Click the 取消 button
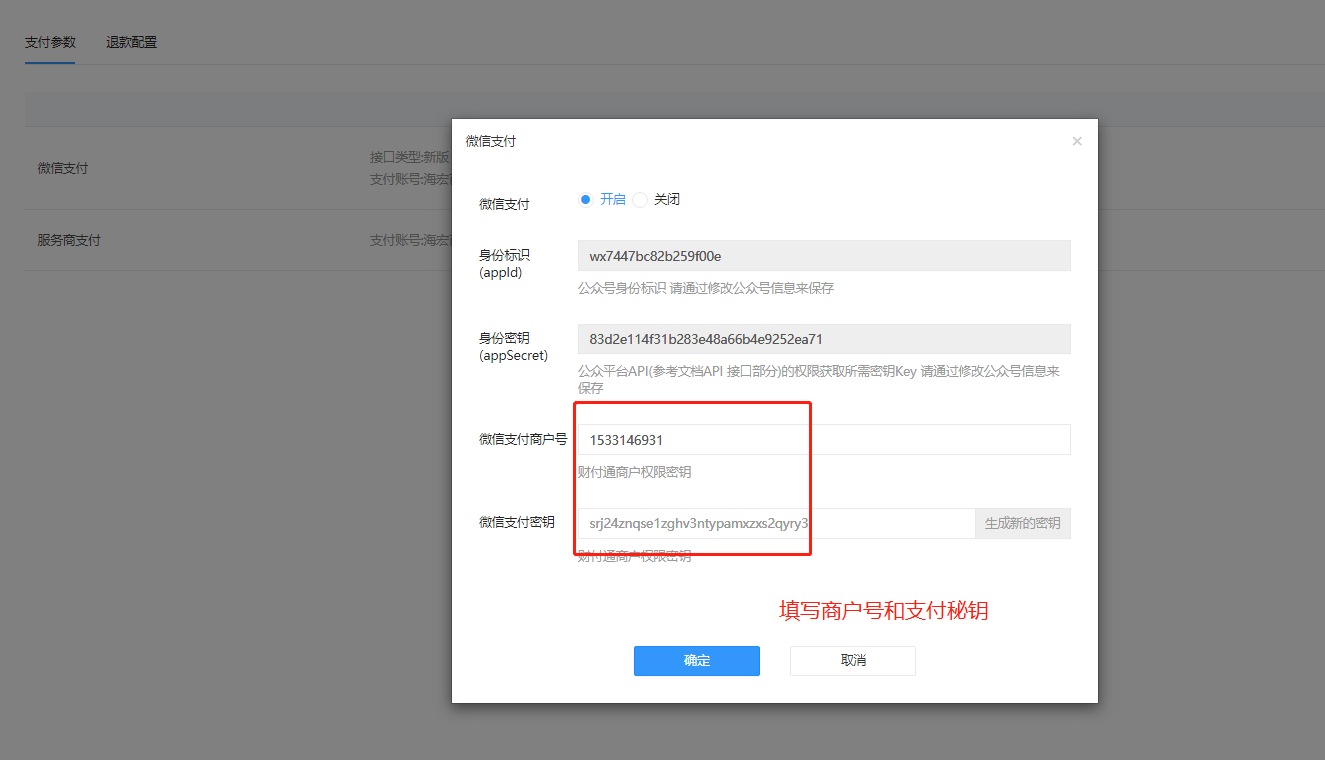Viewport: 1325px width, 760px height. pos(853,661)
